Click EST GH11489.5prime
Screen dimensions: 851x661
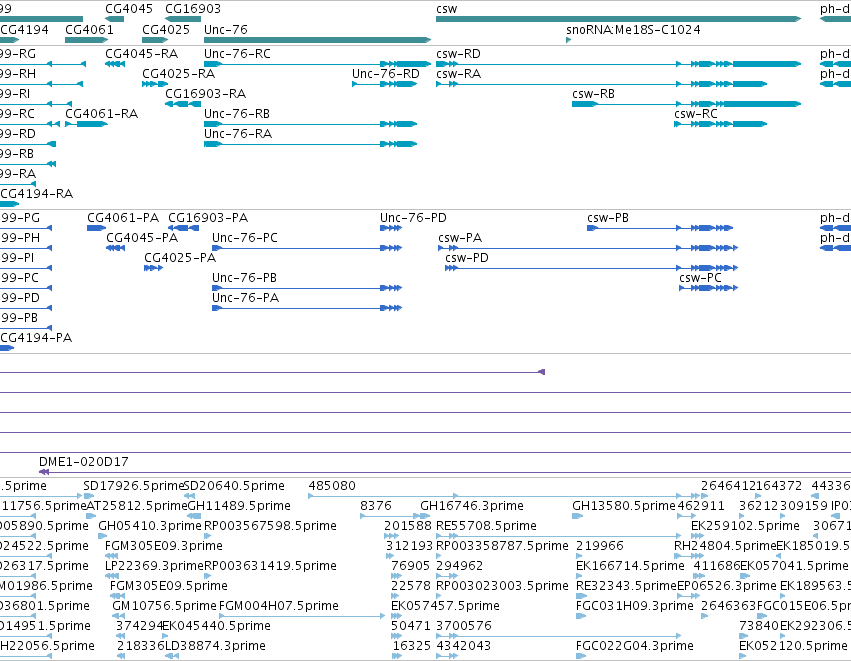tap(192, 516)
